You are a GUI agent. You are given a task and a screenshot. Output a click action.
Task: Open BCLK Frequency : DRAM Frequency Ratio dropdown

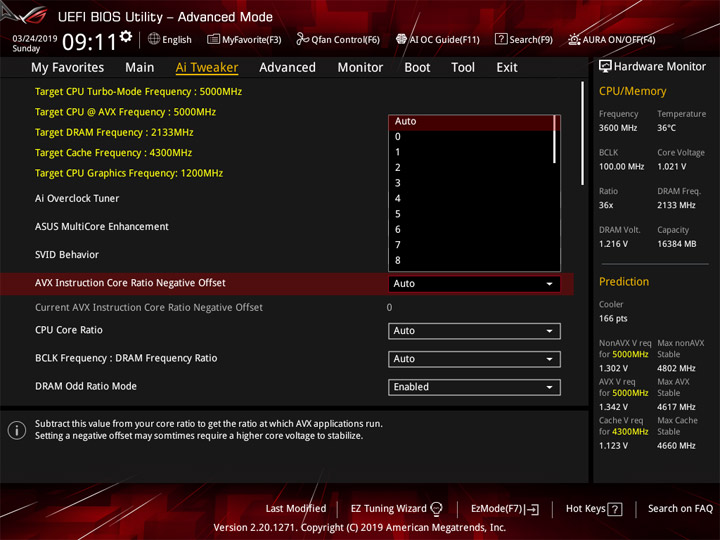474,359
